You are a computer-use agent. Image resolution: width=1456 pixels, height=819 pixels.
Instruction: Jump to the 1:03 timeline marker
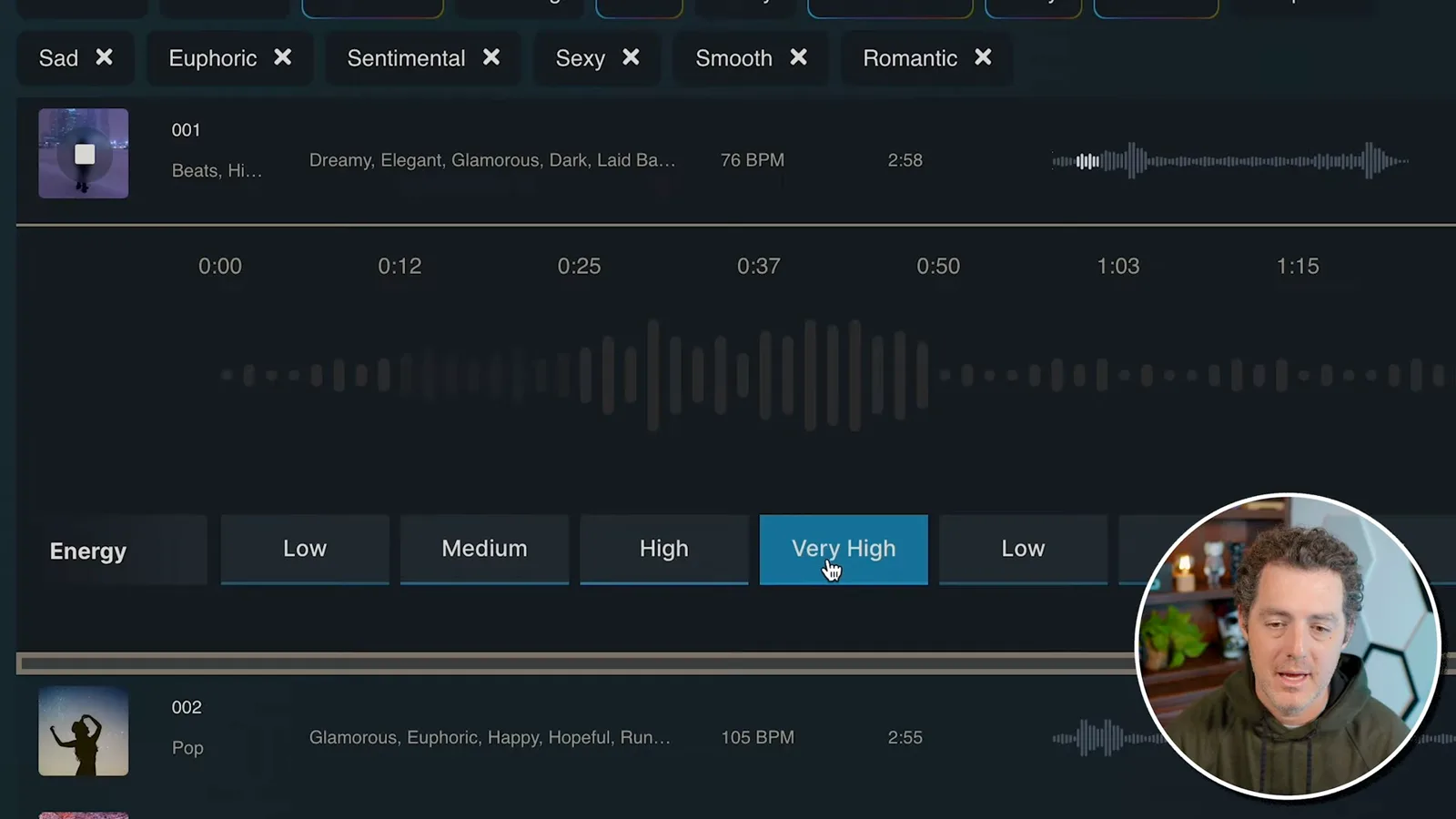(x=1117, y=266)
